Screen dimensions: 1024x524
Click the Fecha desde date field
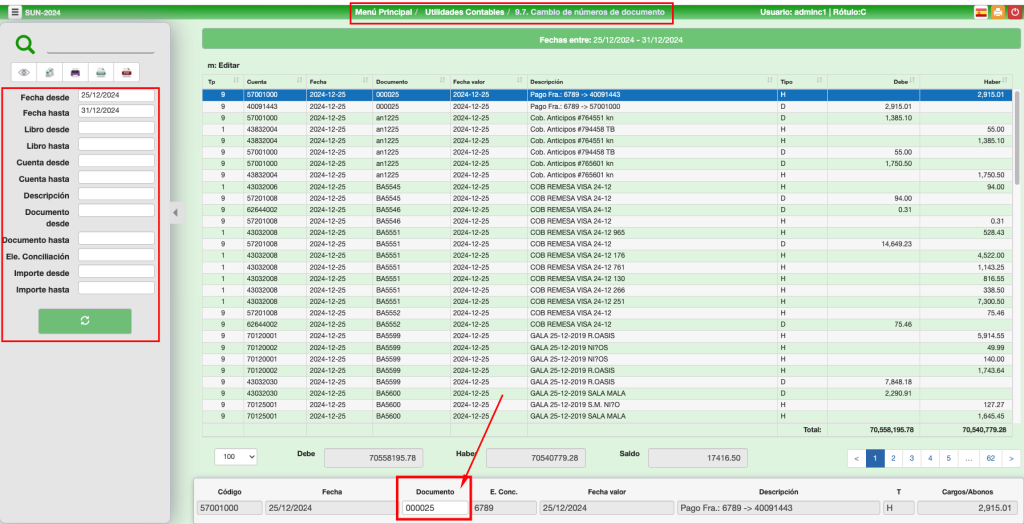pyautogui.click(x=116, y=95)
